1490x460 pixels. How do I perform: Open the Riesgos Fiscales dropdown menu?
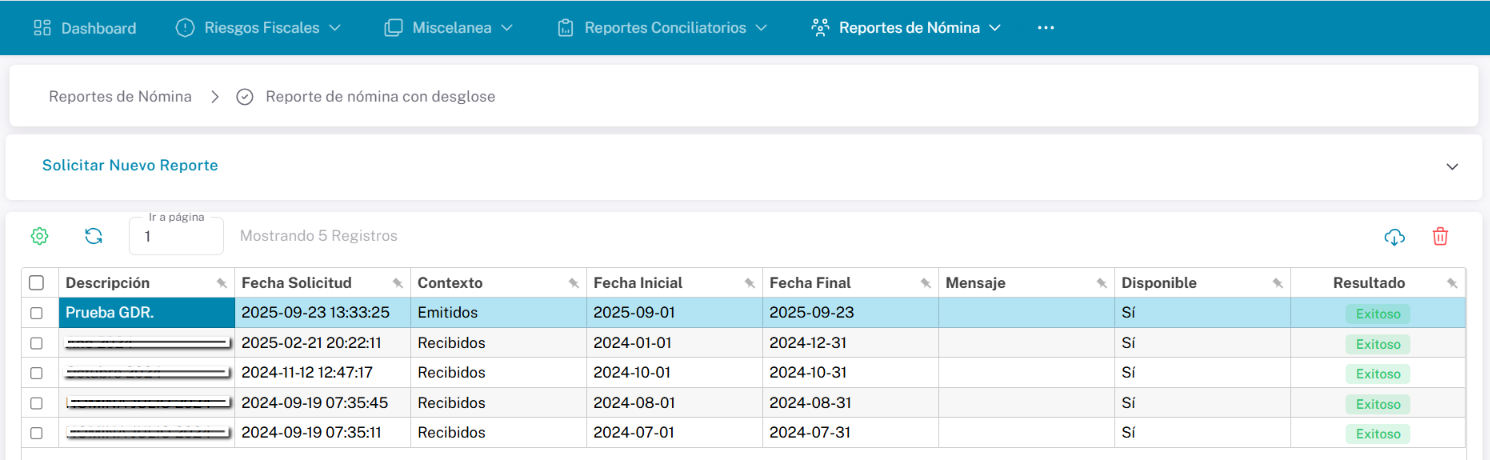tap(258, 28)
